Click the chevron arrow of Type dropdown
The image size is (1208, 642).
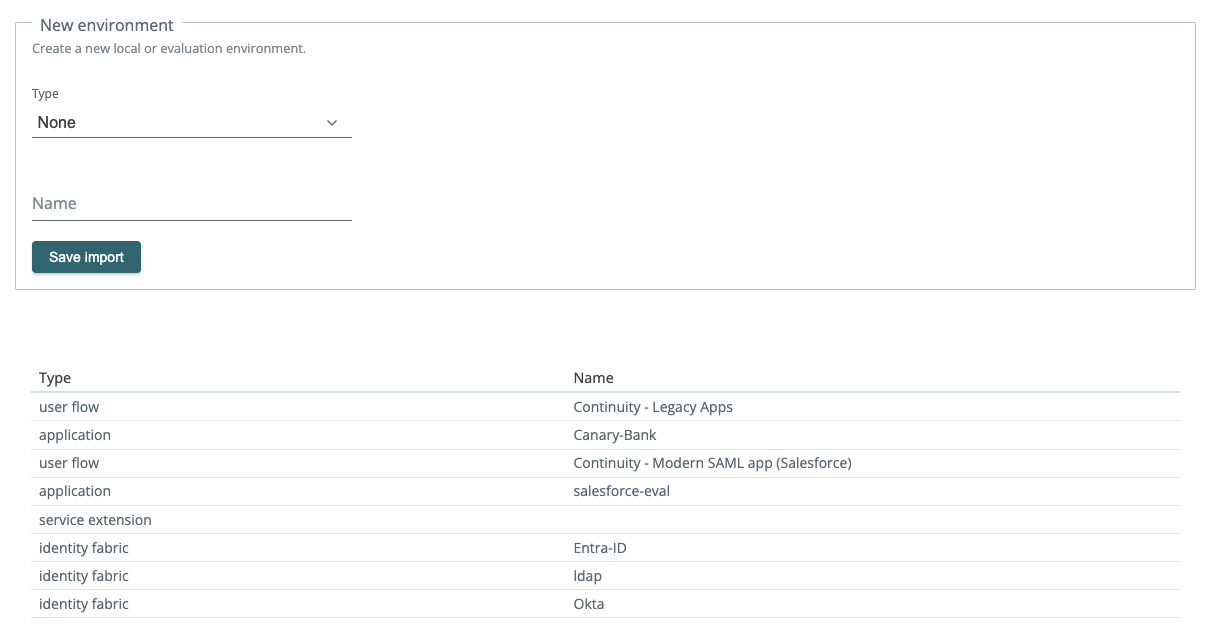tap(333, 123)
